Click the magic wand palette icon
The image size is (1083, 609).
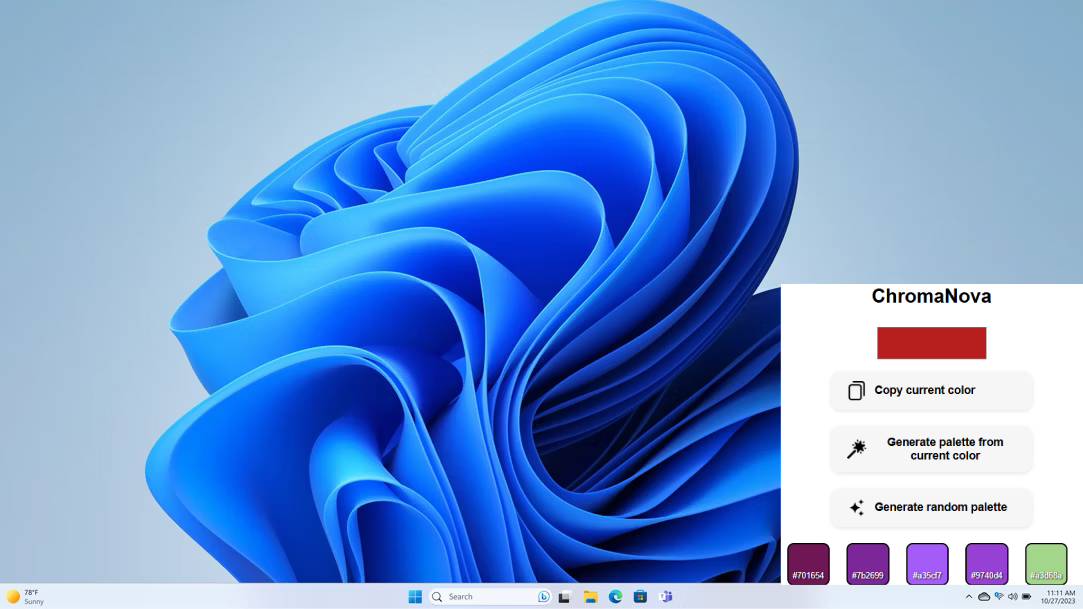(x=856, y=449)
